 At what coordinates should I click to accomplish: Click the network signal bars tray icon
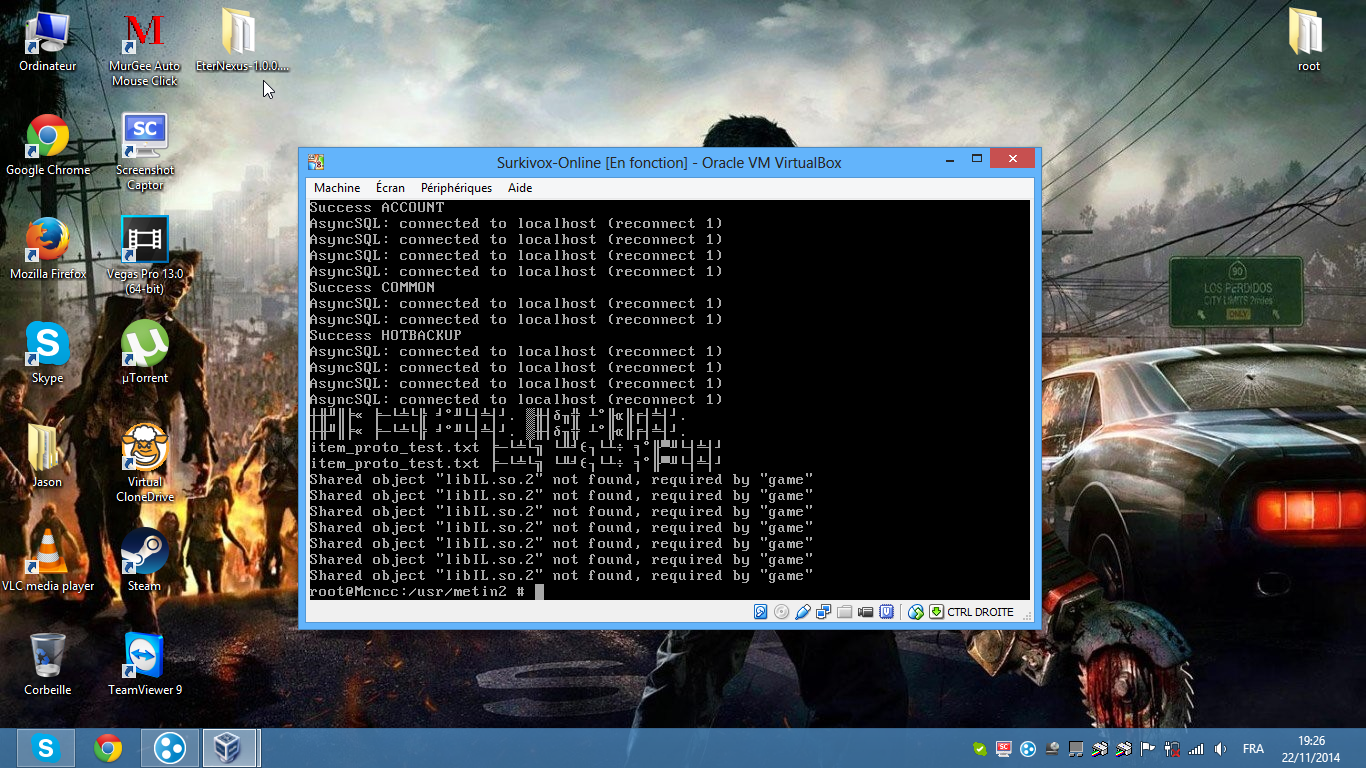(x=1196, y=749)
